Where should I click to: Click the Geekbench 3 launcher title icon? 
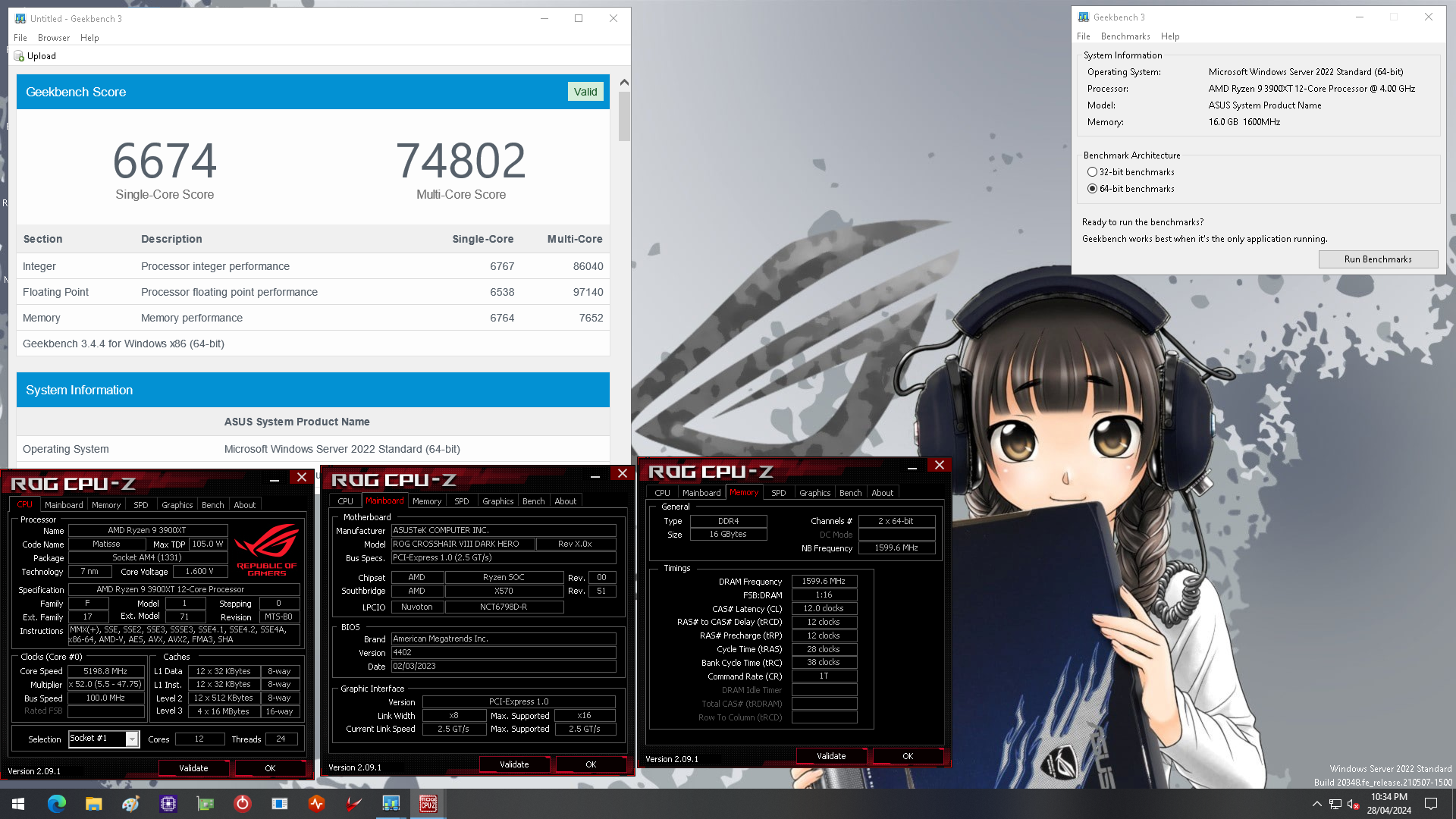(x=1084, y=17)
